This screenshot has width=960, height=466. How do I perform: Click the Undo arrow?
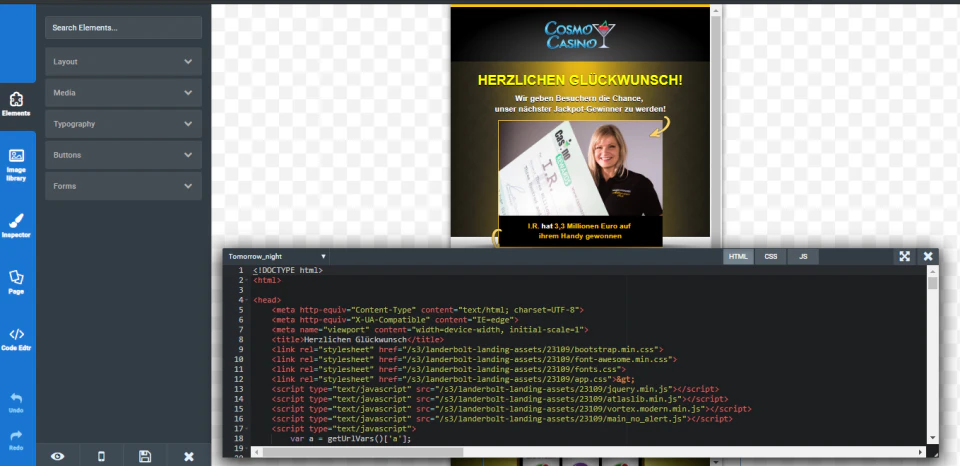(x=17, y=402)
